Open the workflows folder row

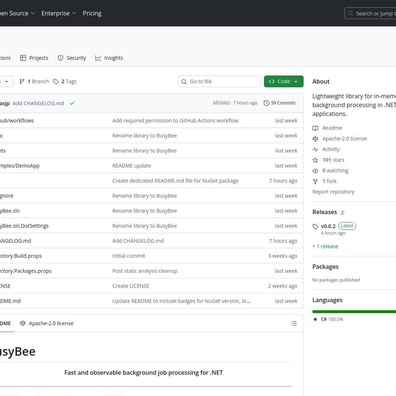point(17,121)
